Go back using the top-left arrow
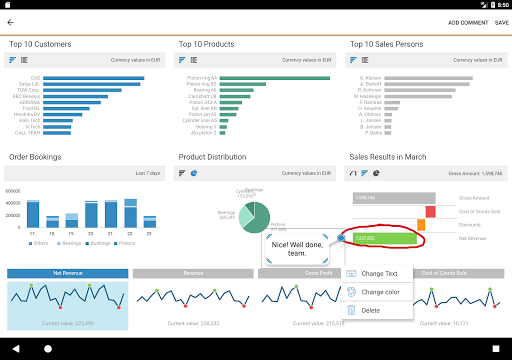The image size is (512, 360). [x=11, y=22]
